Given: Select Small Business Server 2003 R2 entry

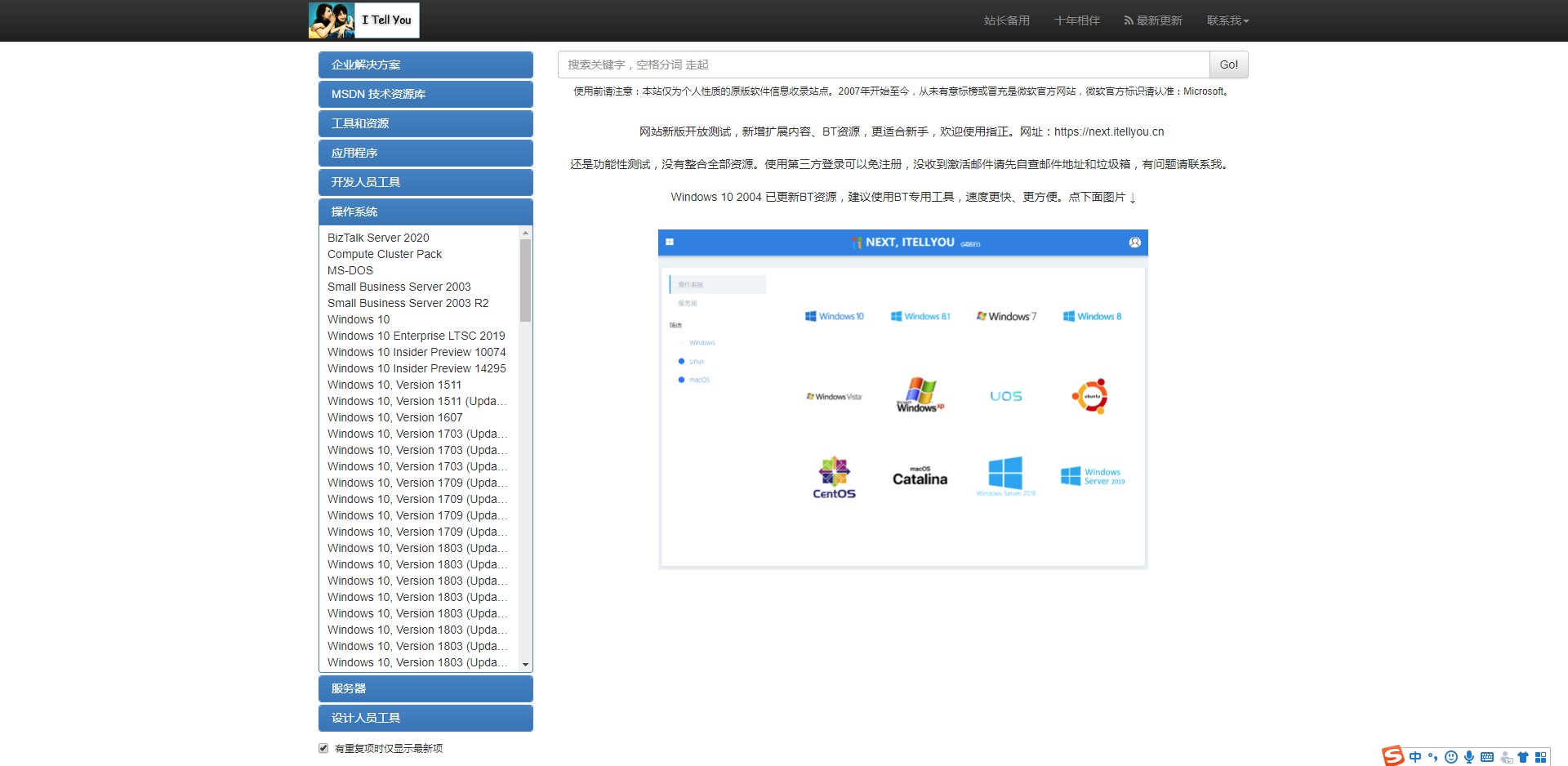Looking at the screenshot, I should pyautogui.click(x=408, y=303).
